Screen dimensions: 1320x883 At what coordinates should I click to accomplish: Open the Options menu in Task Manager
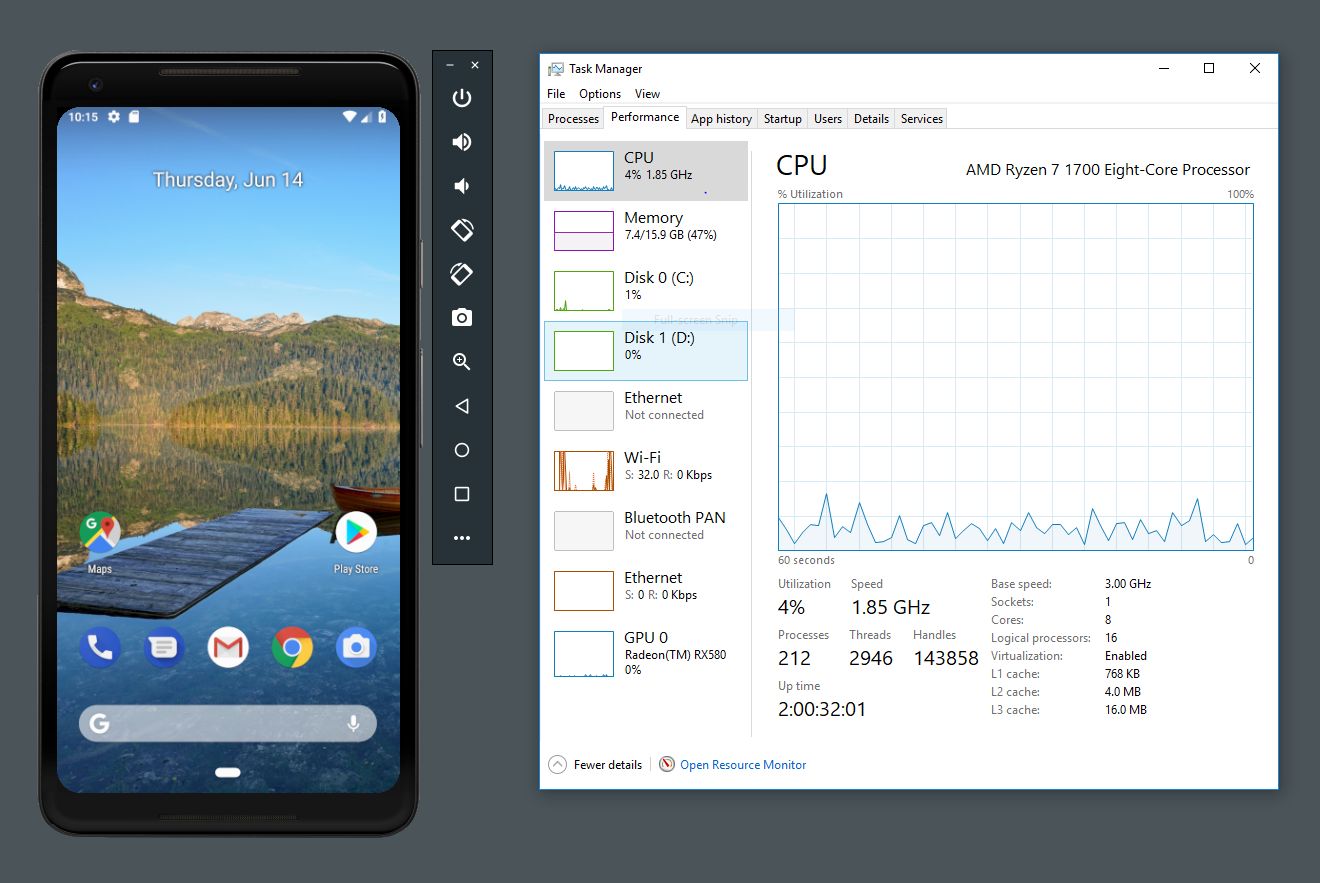[x=599, y=93]
